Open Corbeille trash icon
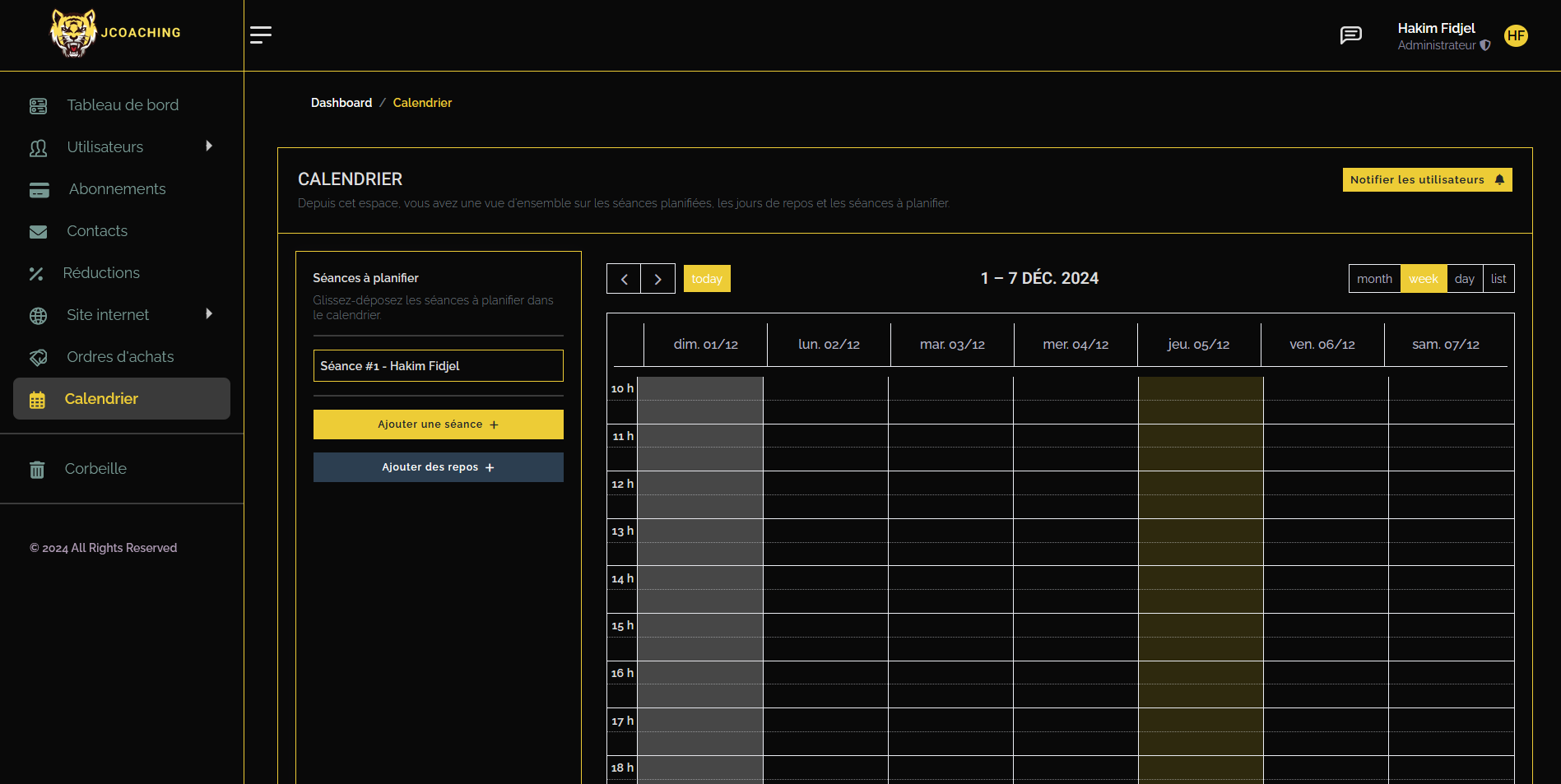 pyautogui.click(x=37, y=470)
